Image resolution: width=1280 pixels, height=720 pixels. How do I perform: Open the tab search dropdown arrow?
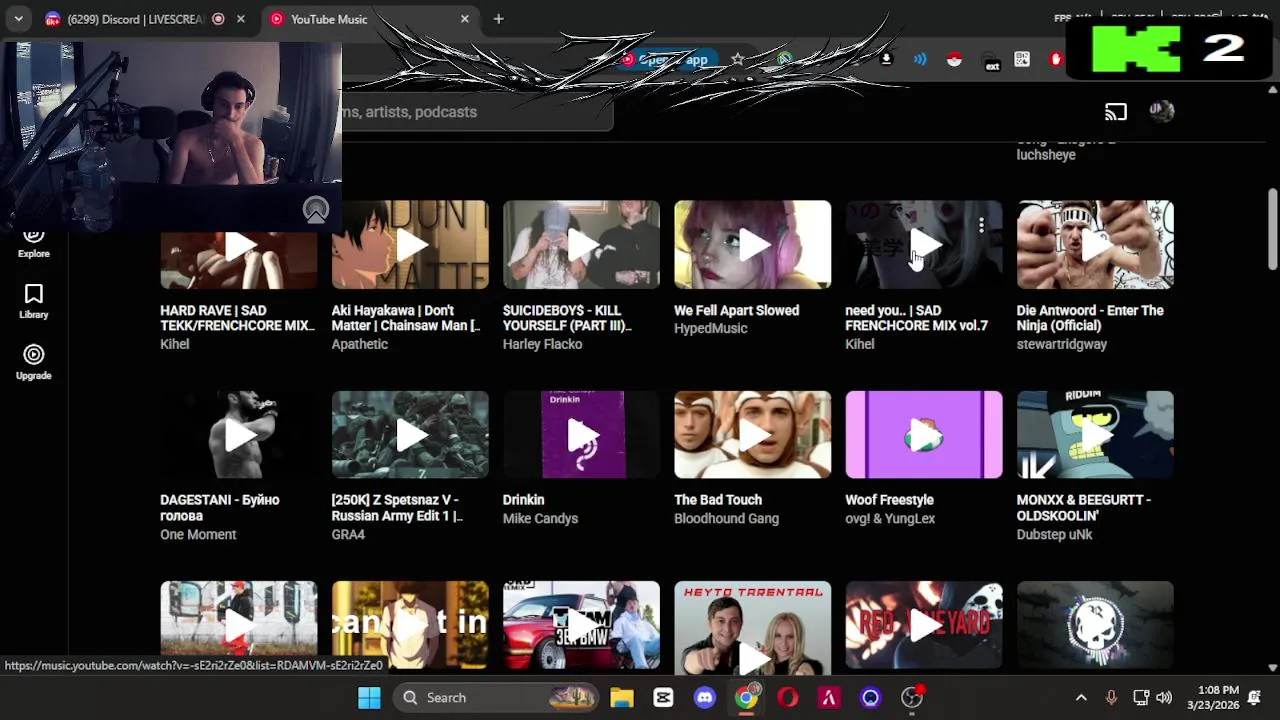(18, 19)
